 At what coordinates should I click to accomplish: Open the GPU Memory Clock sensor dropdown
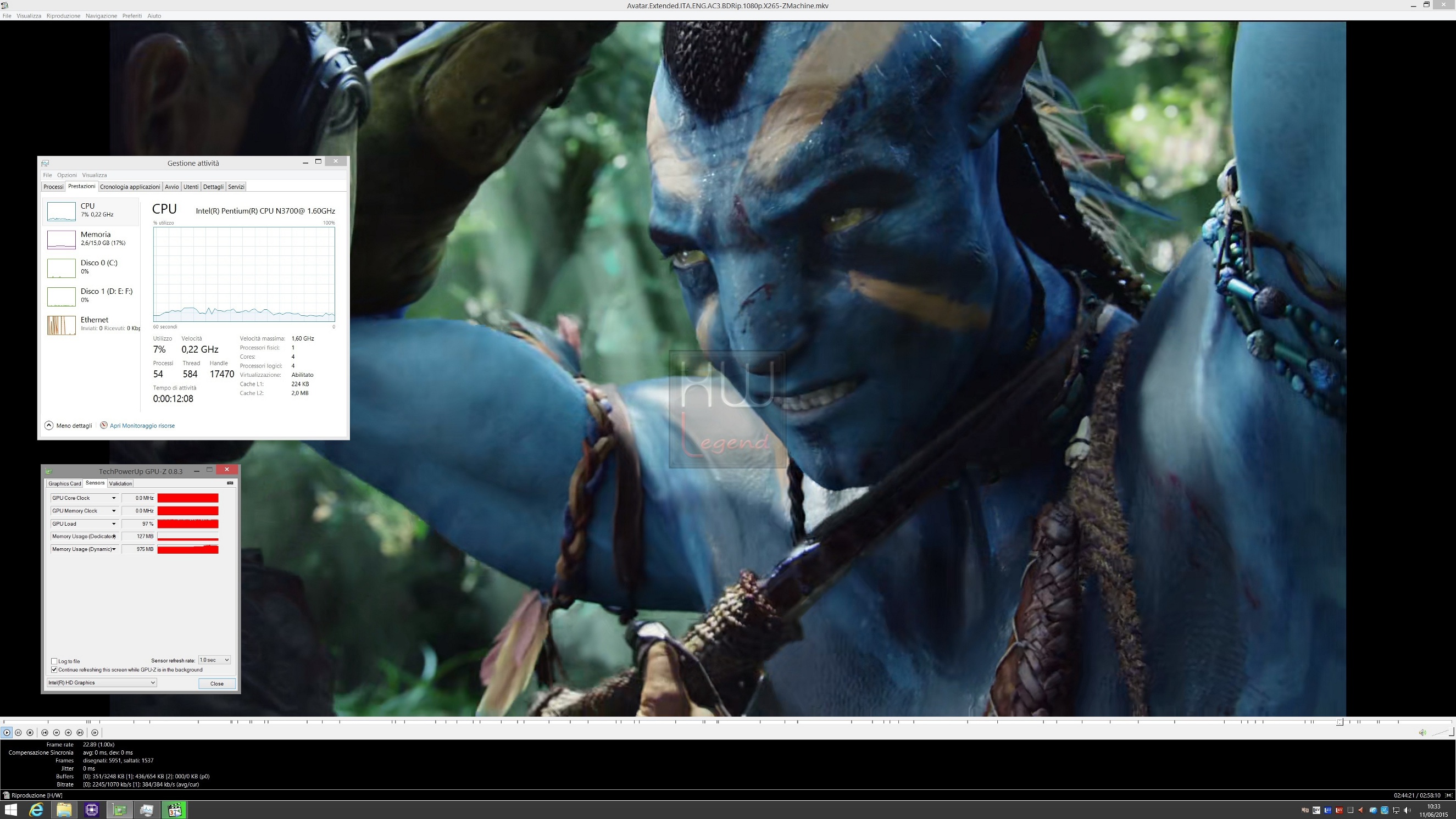coord(114,511)
